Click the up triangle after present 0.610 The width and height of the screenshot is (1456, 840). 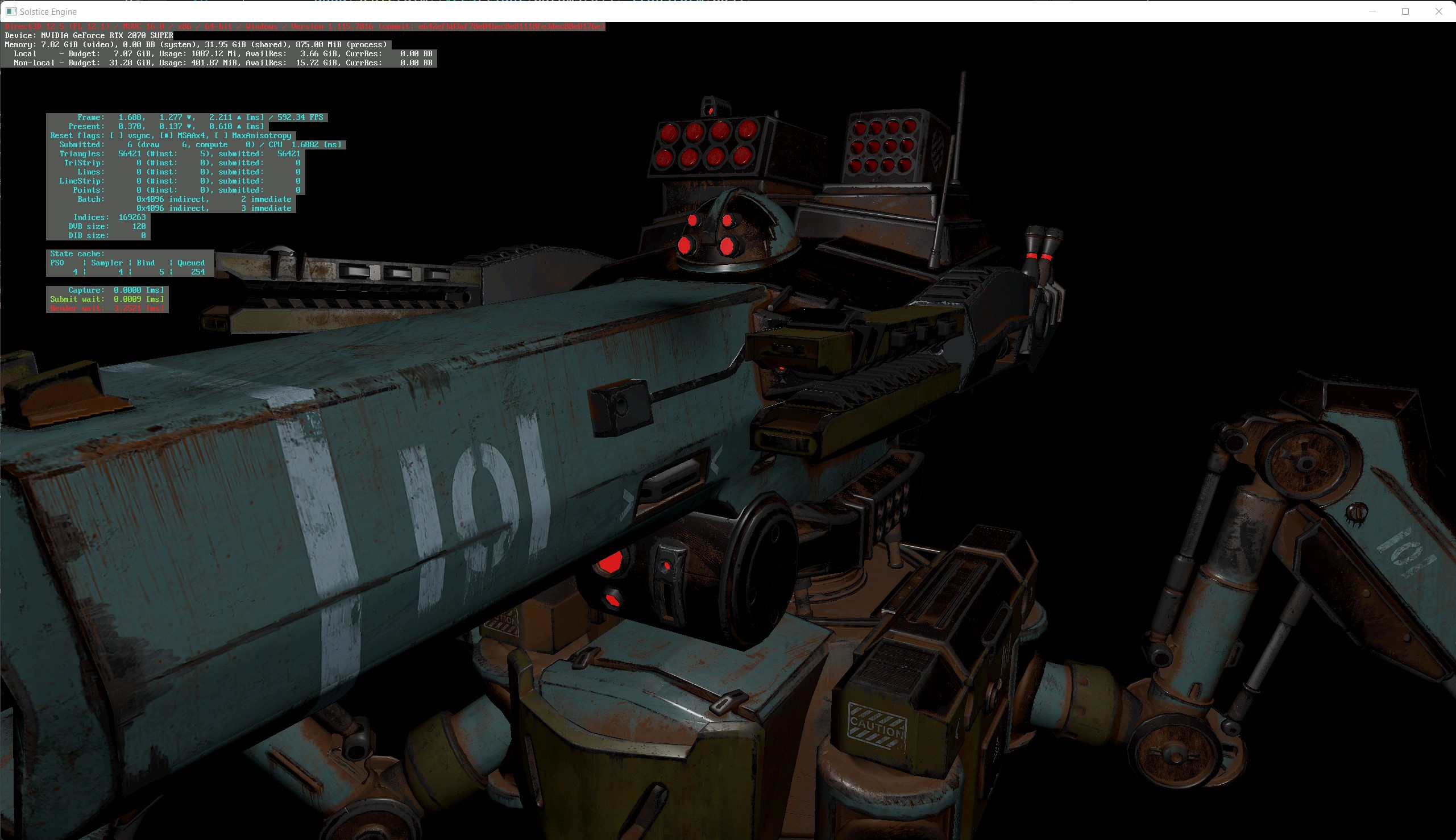click(x=239, y=126)
